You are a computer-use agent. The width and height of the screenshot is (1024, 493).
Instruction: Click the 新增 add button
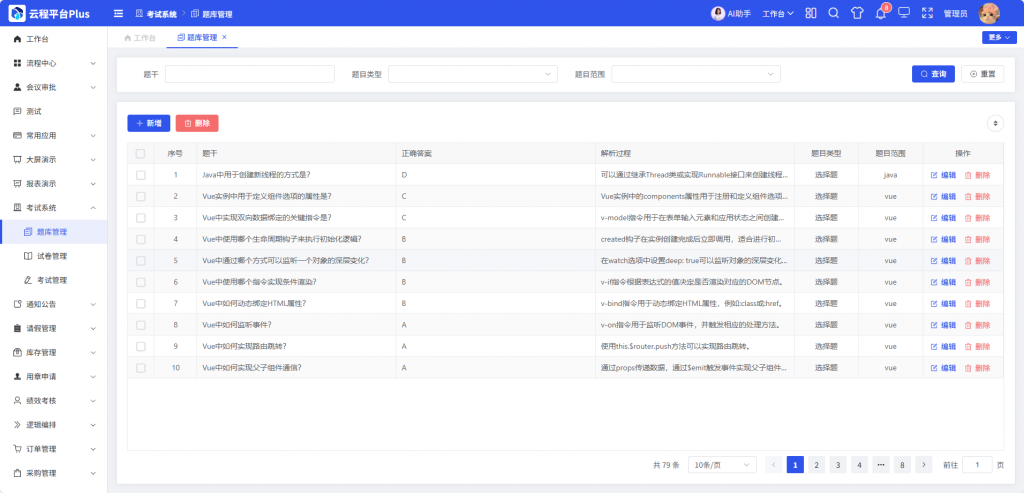point(148,123)
